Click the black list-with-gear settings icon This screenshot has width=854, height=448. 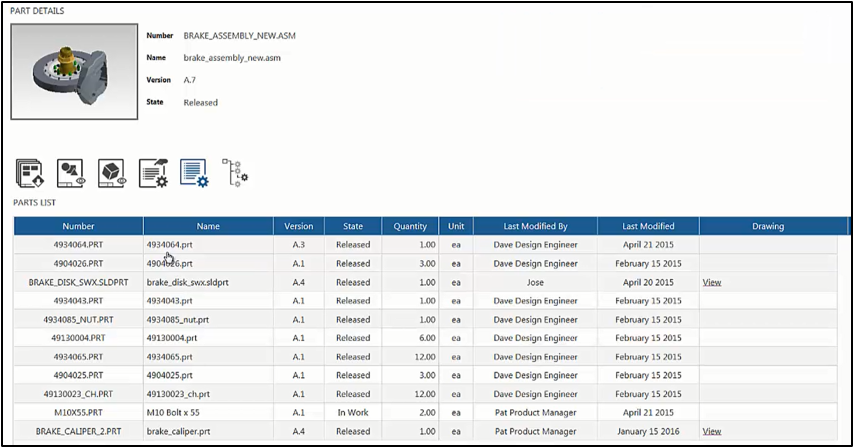point(153,173)
